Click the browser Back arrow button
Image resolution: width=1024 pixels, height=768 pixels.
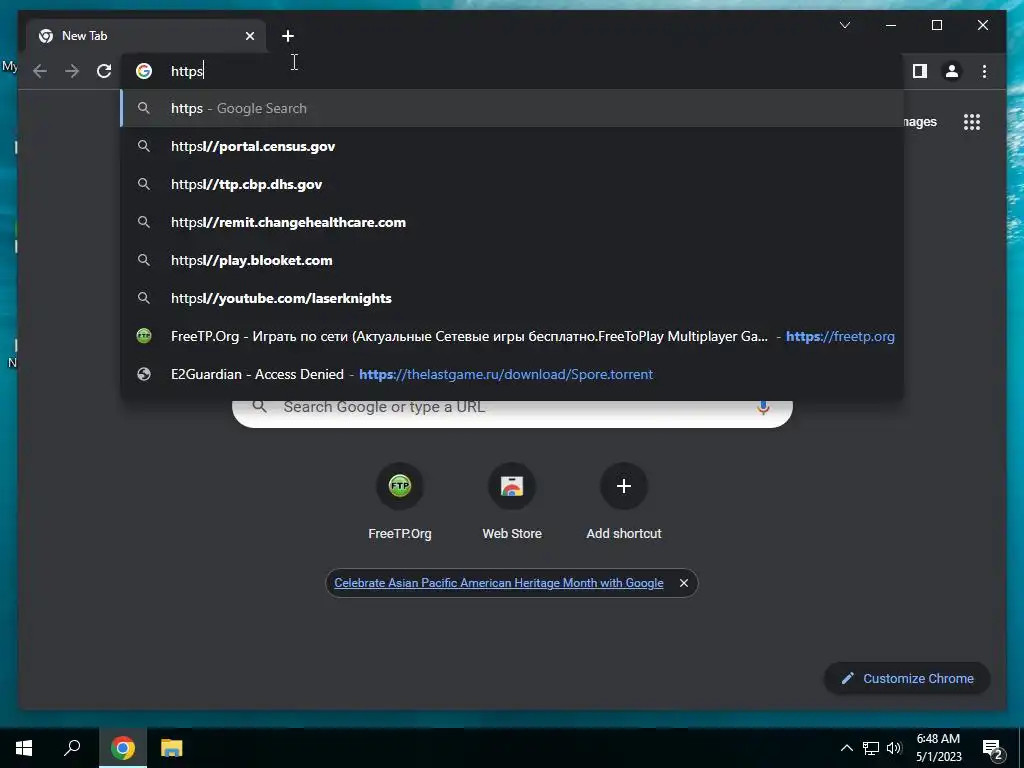pyautogui.click(x=40, y=71)
